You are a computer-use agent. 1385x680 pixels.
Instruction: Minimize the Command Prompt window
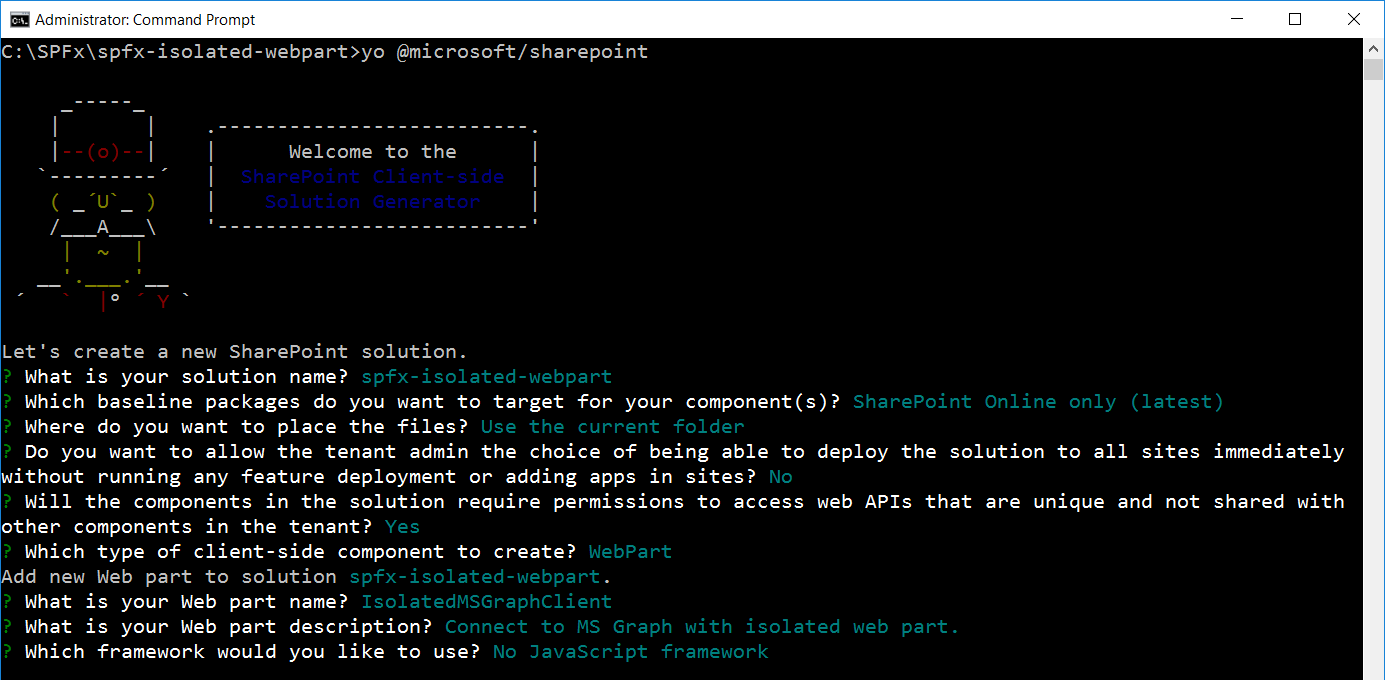1248,19
